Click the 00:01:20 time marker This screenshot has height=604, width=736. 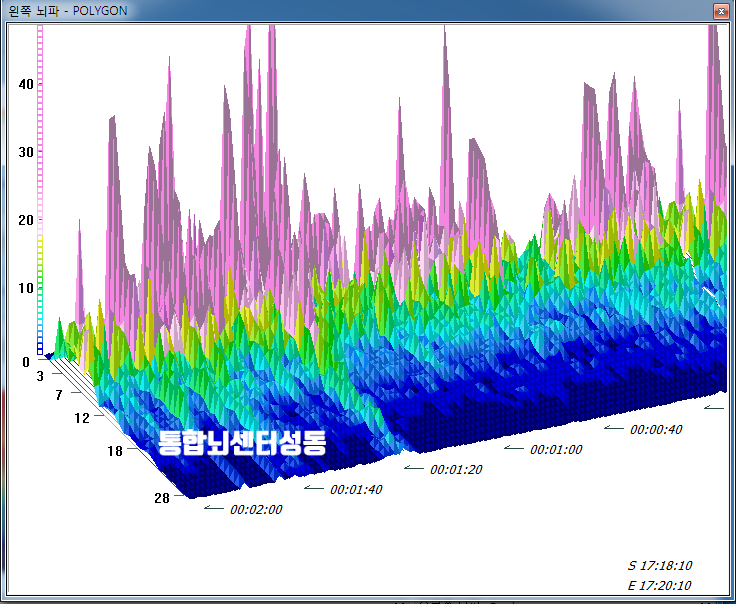(456, 469)
